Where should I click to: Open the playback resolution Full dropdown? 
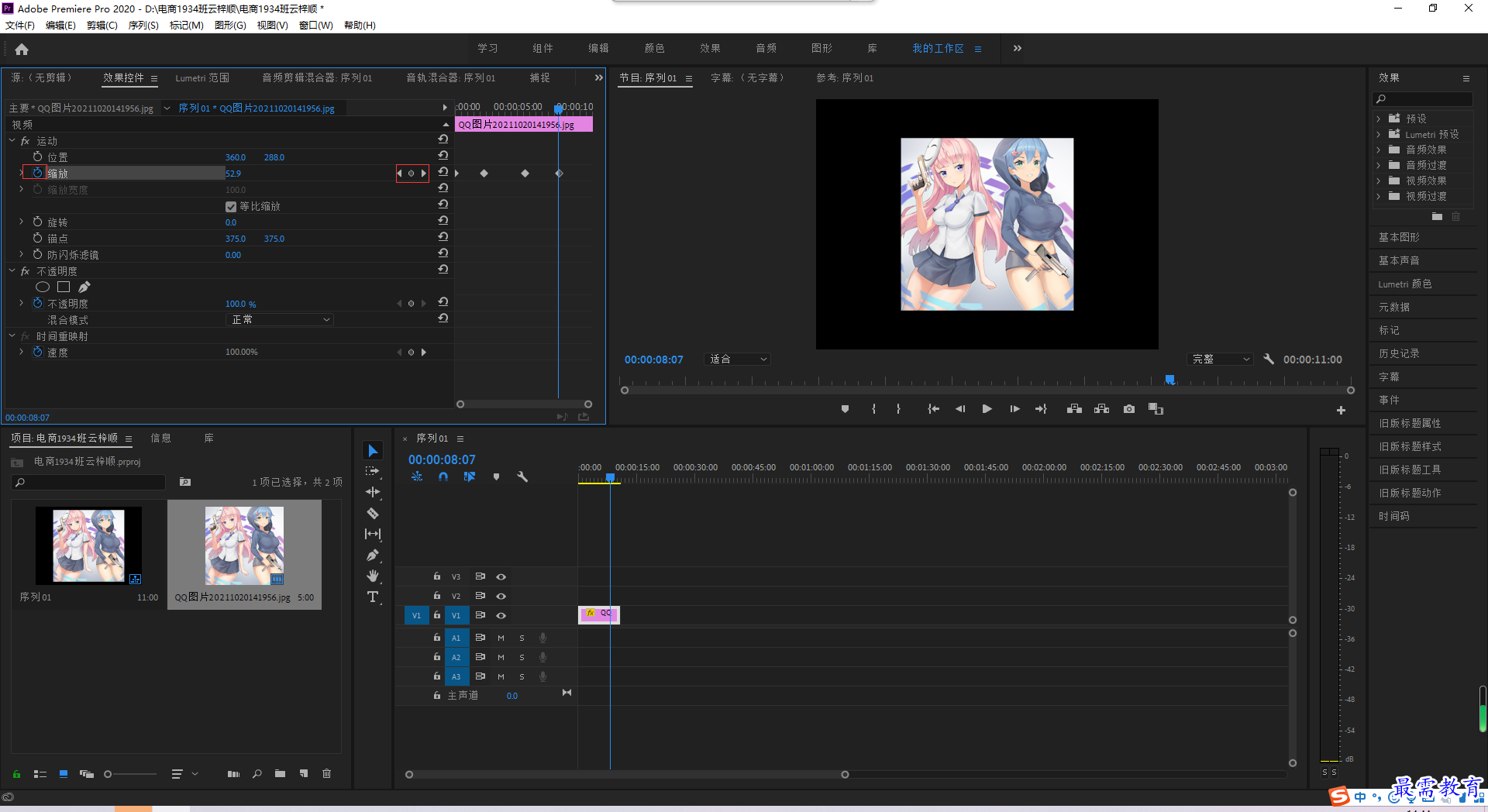click(x=1221, y=359)
